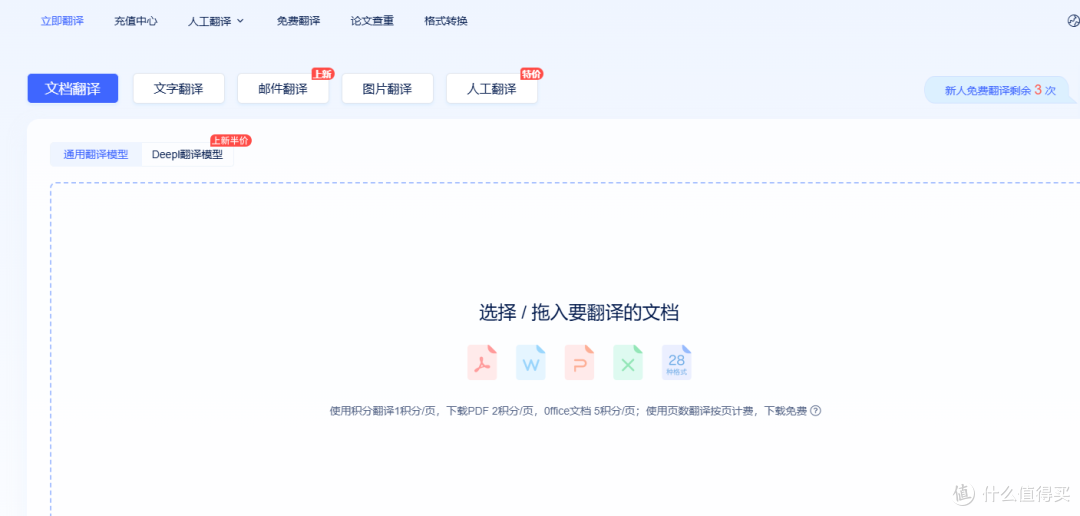Open 充值中心 in top navigation
1080x516 pixels.
(136, 21)
